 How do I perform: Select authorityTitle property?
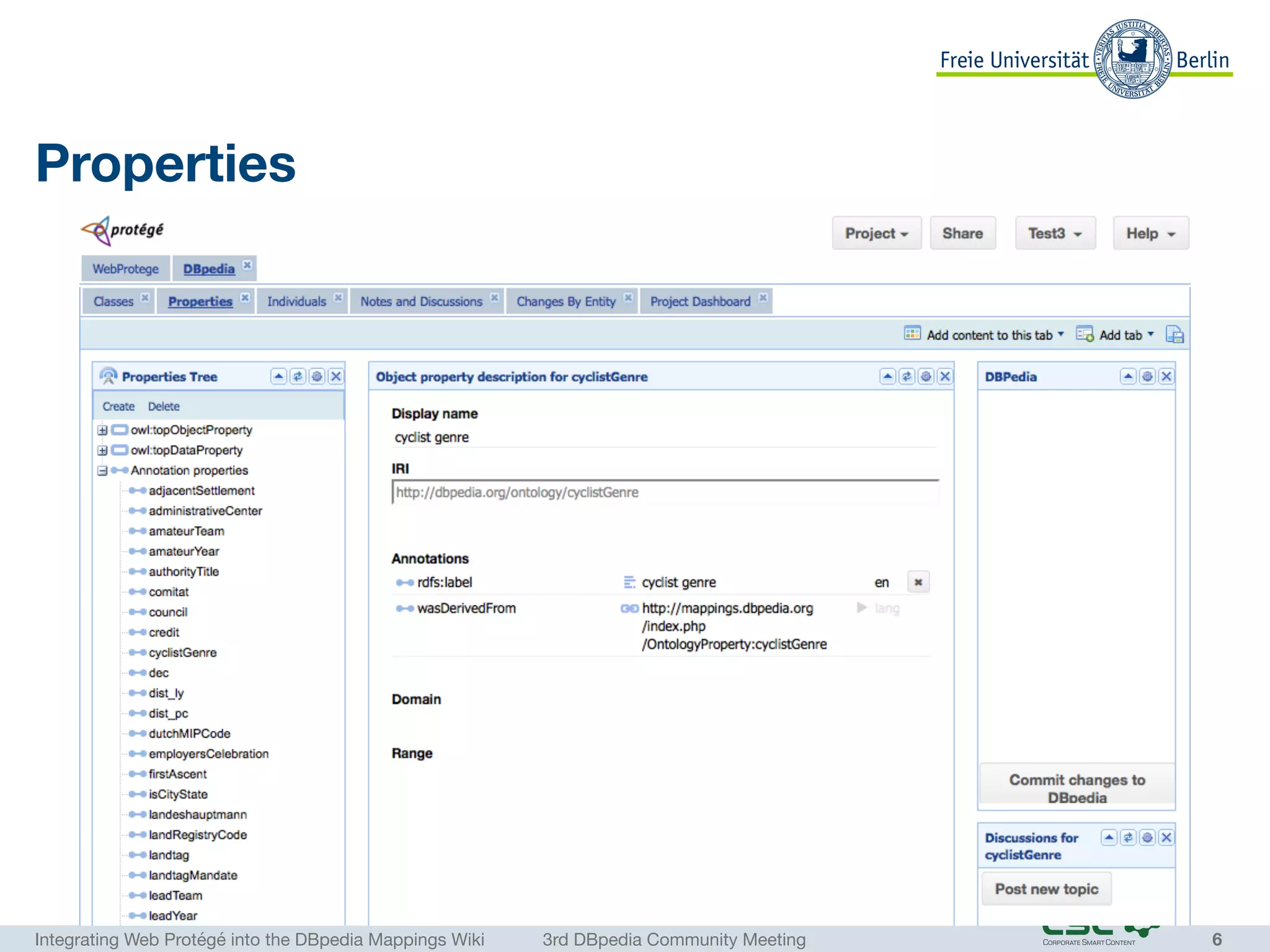184,572
